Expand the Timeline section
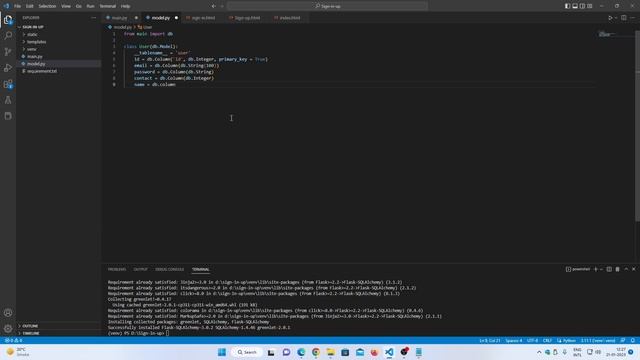The height and width of the screenshot is (360, 640). [31, 333]
